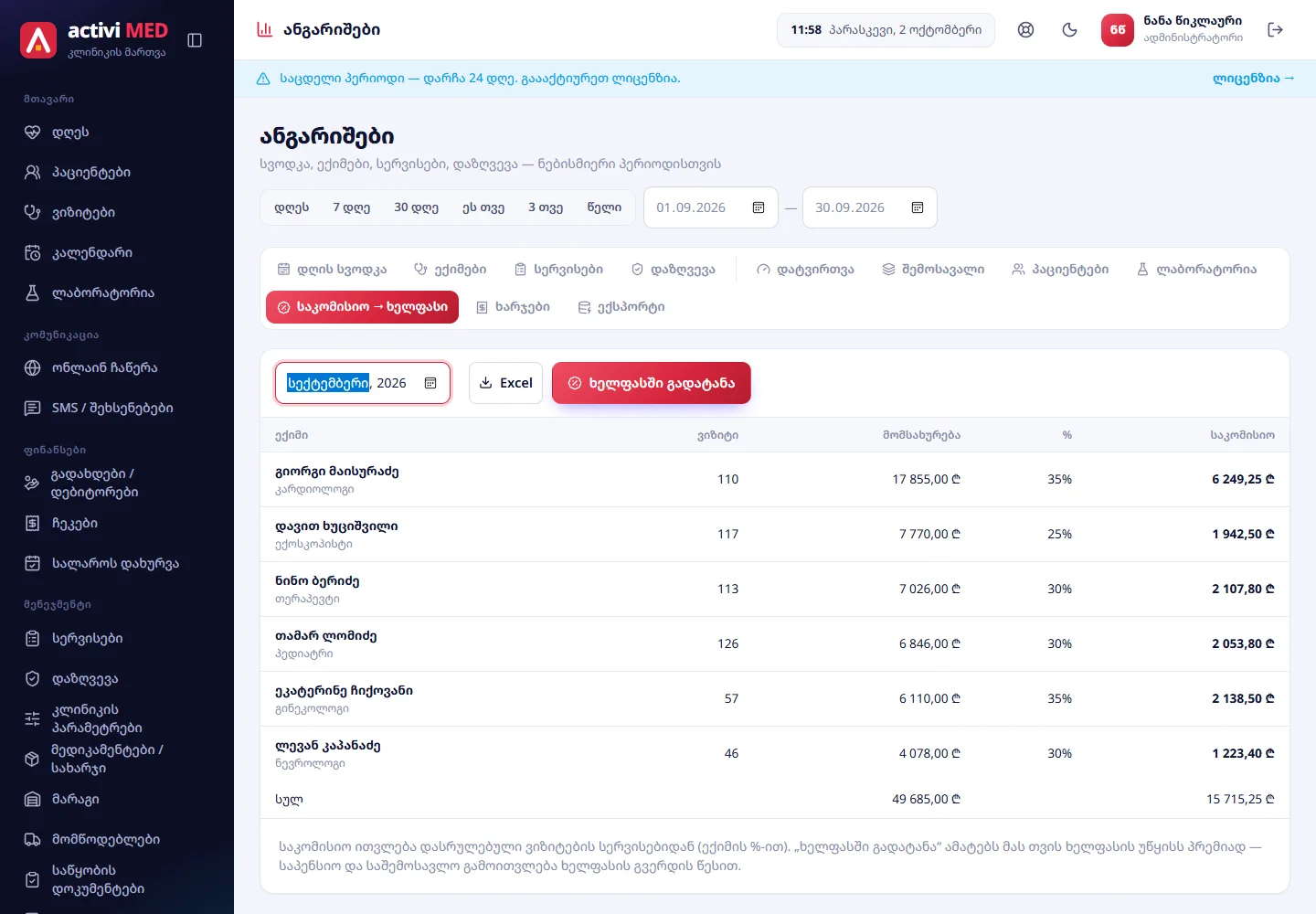1316x914 pixels.
Task: Follow the ლიცენზია → link in banner
Action: pyautogui.click(x=1254, y=79)
